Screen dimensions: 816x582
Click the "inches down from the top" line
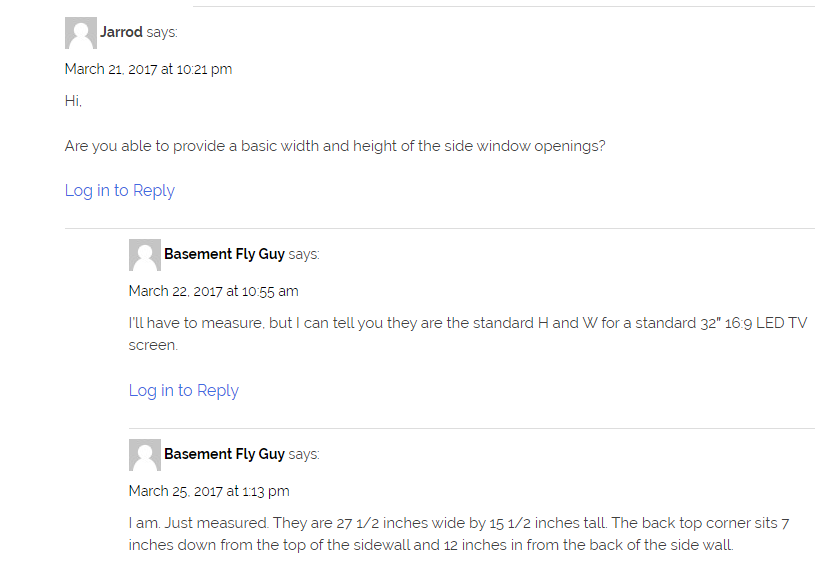pyautogui.click(x=431, y=545)
